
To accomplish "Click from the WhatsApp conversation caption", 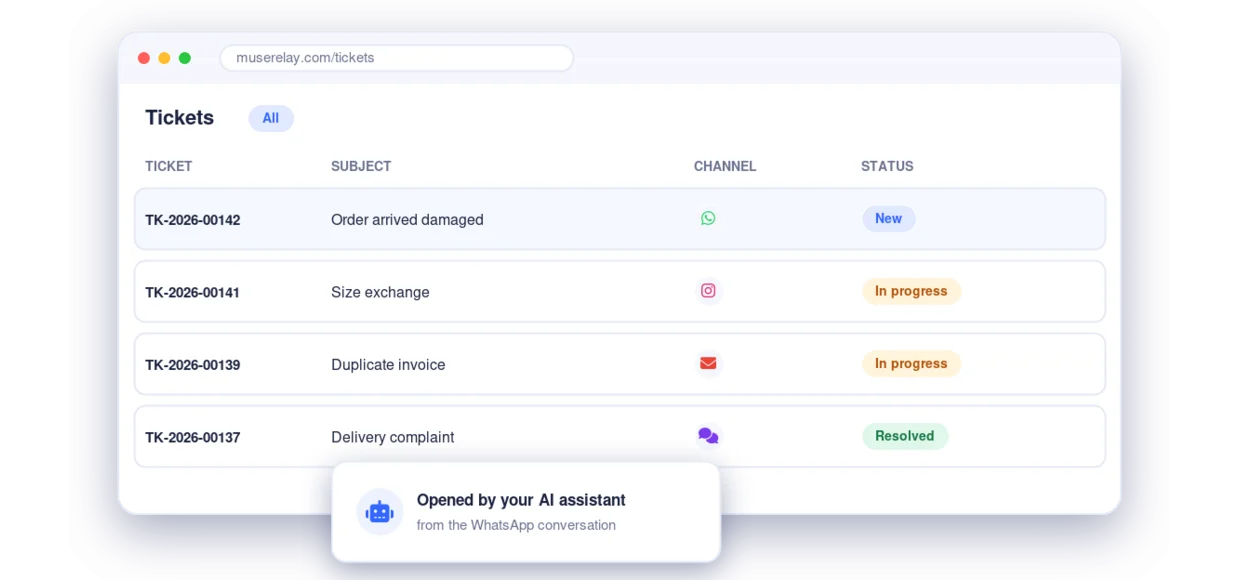I will [516, 525].
